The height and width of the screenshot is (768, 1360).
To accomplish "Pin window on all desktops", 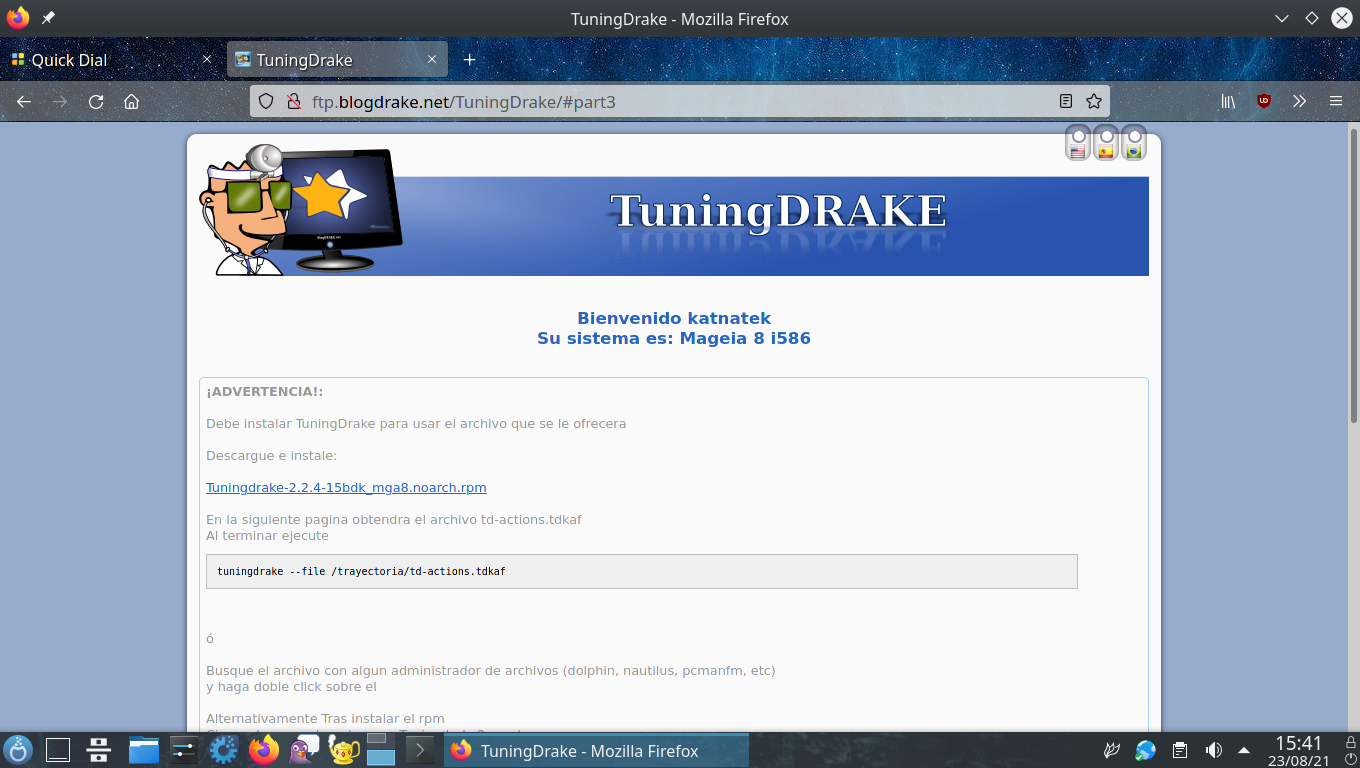I will (x=48, y=18).
